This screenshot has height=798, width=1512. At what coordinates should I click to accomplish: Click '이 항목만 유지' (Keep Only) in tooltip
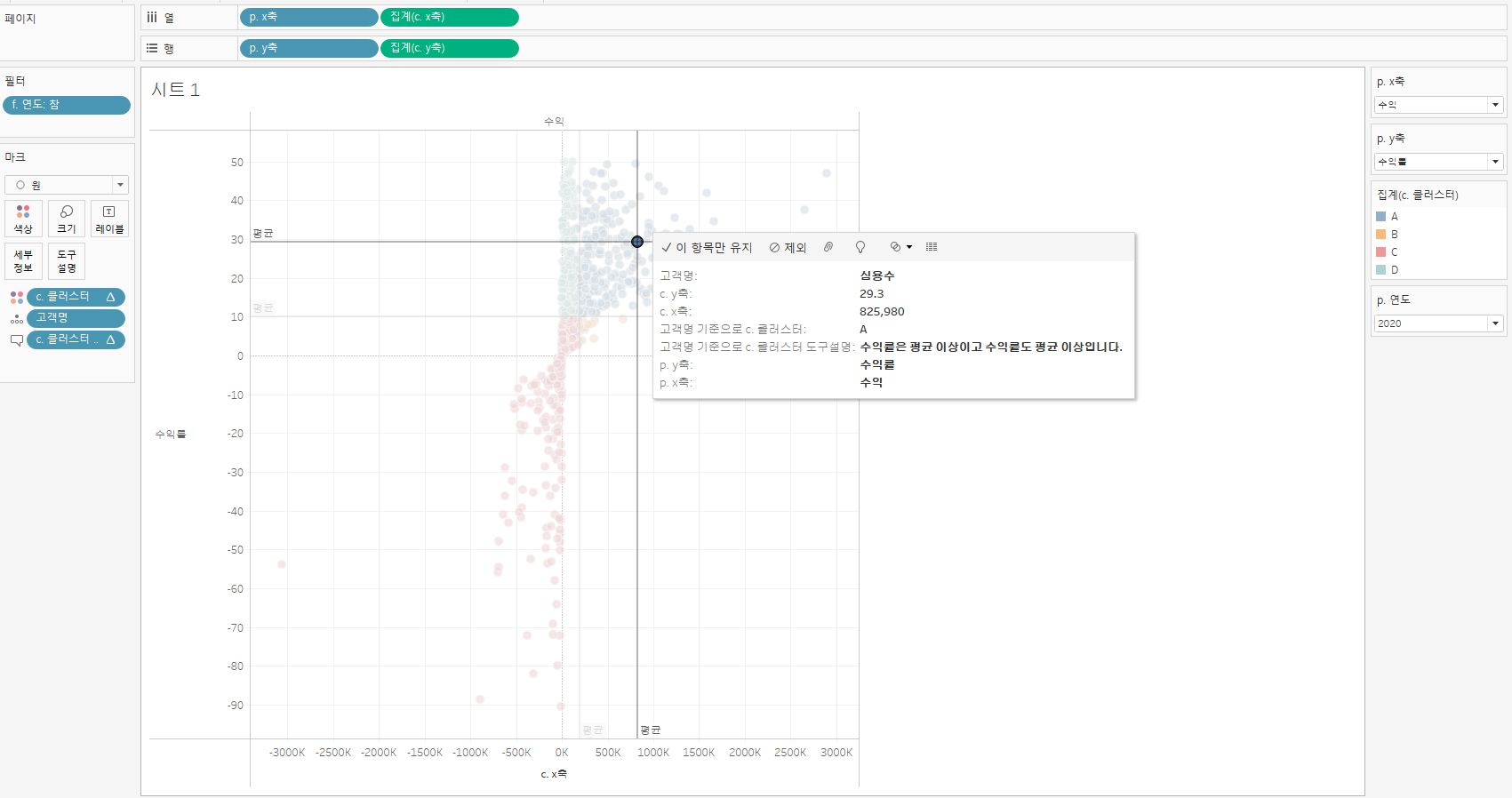707,248
